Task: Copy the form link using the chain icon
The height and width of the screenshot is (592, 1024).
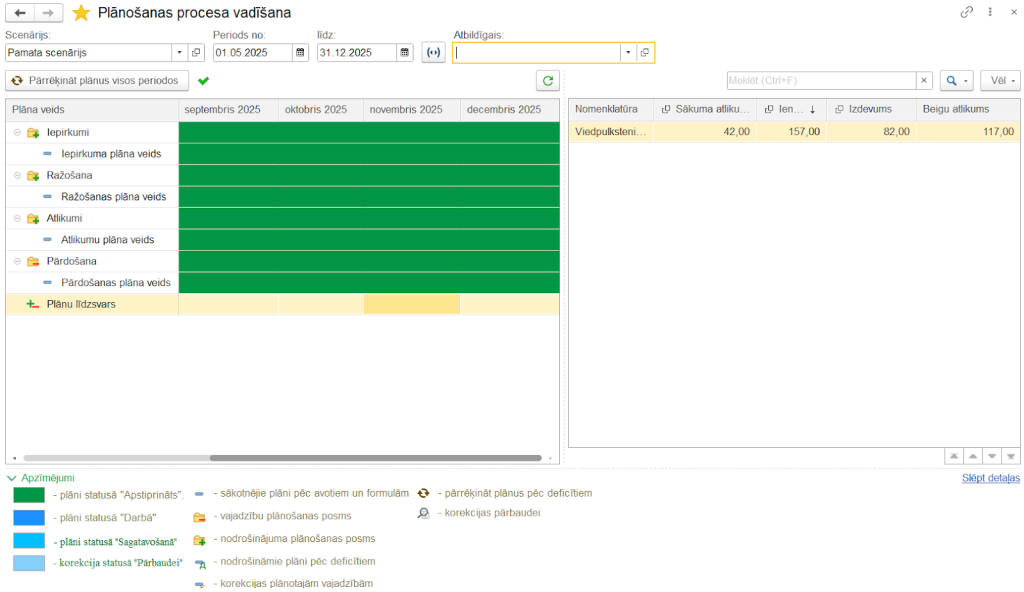Action: [x=967, y=11]
